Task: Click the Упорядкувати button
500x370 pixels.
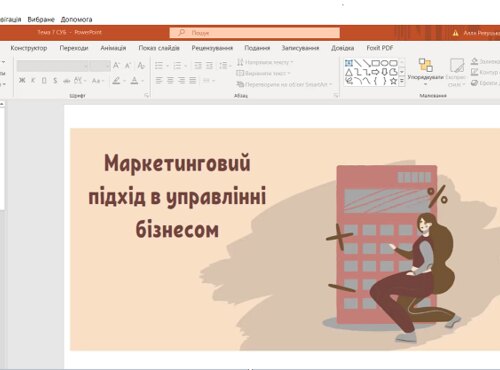Action: (x=426, y=72)
